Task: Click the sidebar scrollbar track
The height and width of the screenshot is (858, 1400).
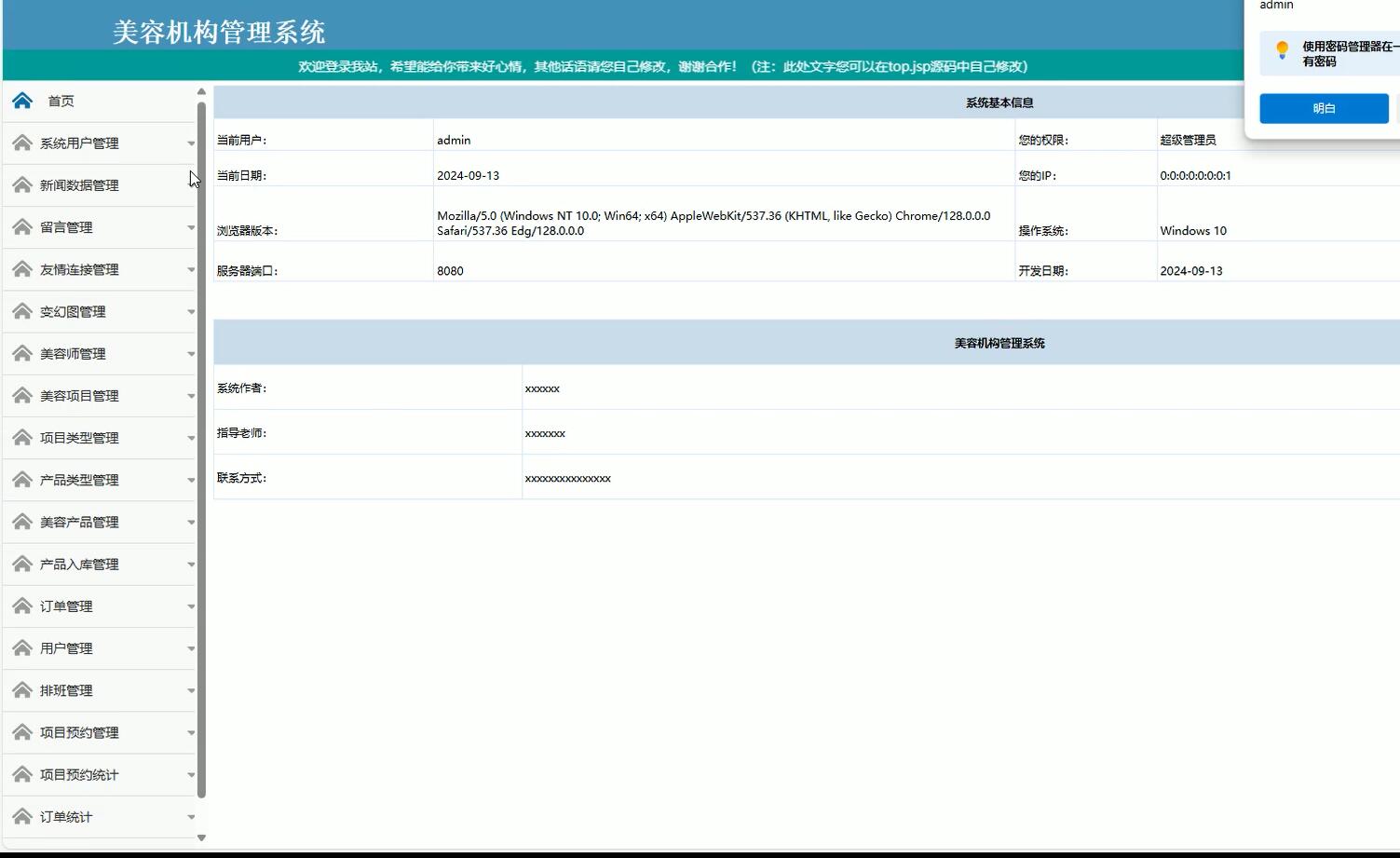Action: 201,466
